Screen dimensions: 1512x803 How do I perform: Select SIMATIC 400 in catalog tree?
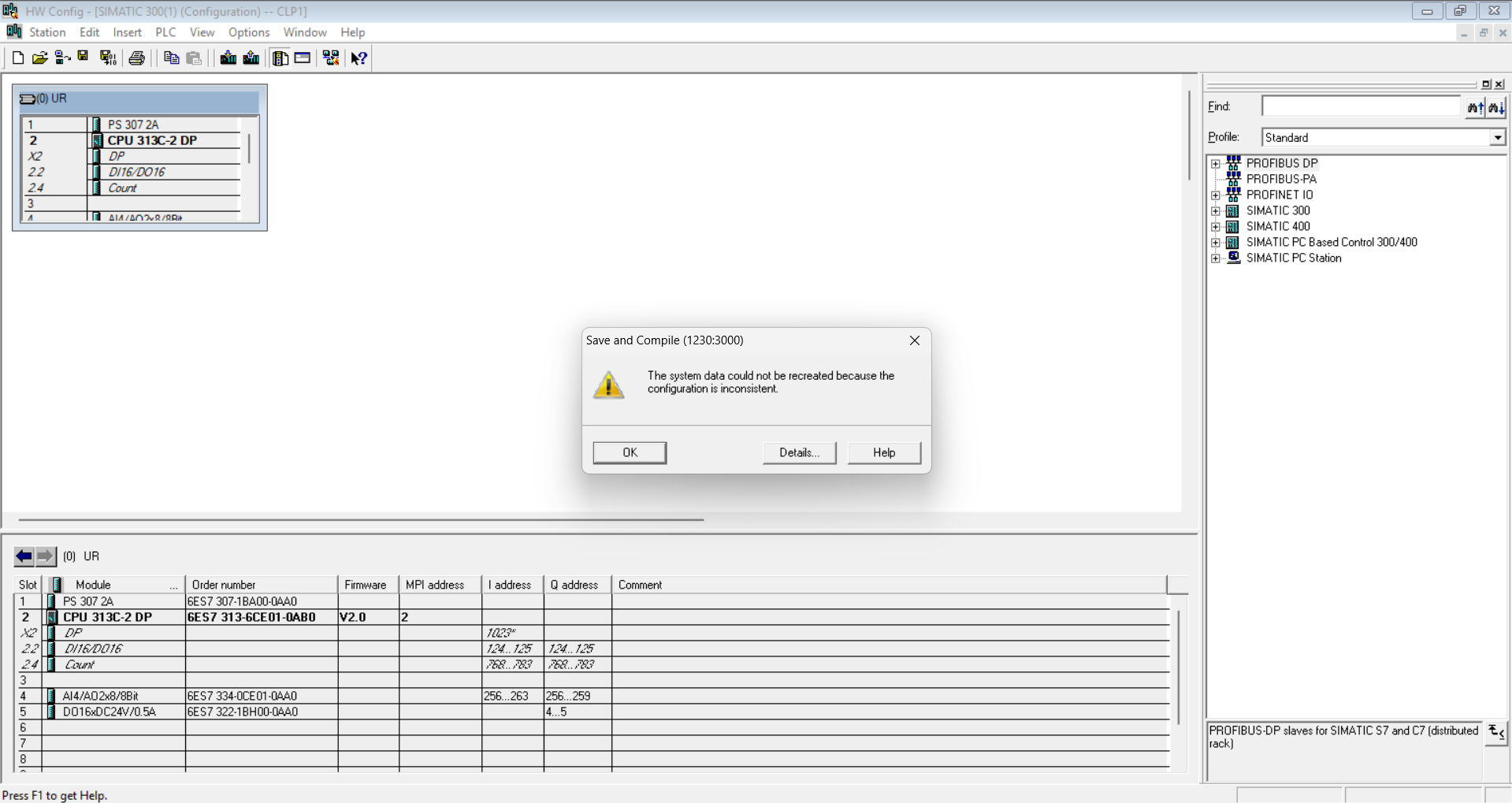tap(1278, 226)
